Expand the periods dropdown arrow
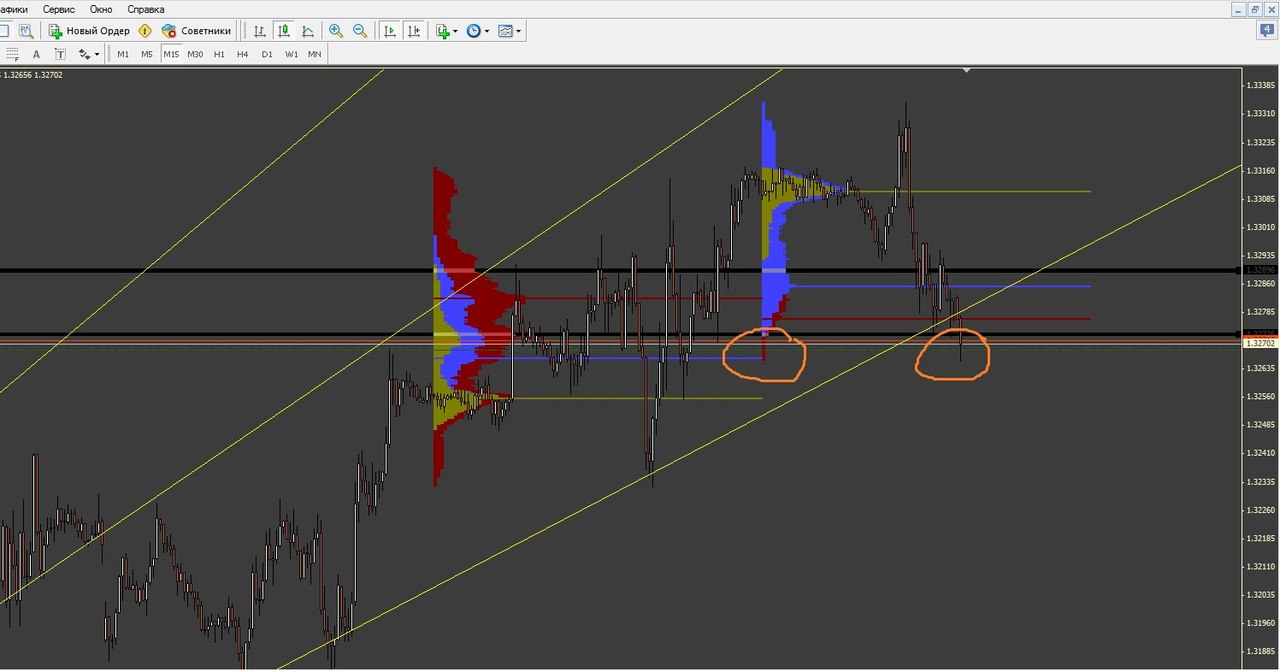 (487, 31)
